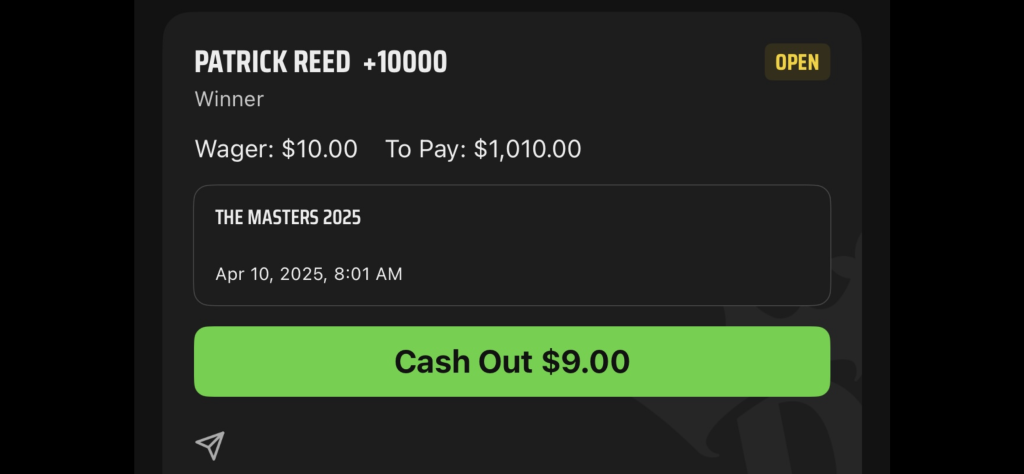Tap the paper plane share icon
The height and width of the screenshot is (474, 1024).
(210, 445)
